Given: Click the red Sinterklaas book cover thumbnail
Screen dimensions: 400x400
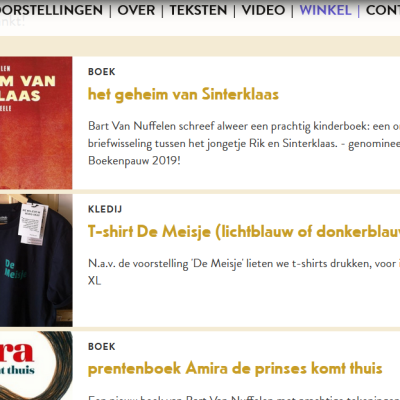Looking at the screenshot, I should pos(36,123).
